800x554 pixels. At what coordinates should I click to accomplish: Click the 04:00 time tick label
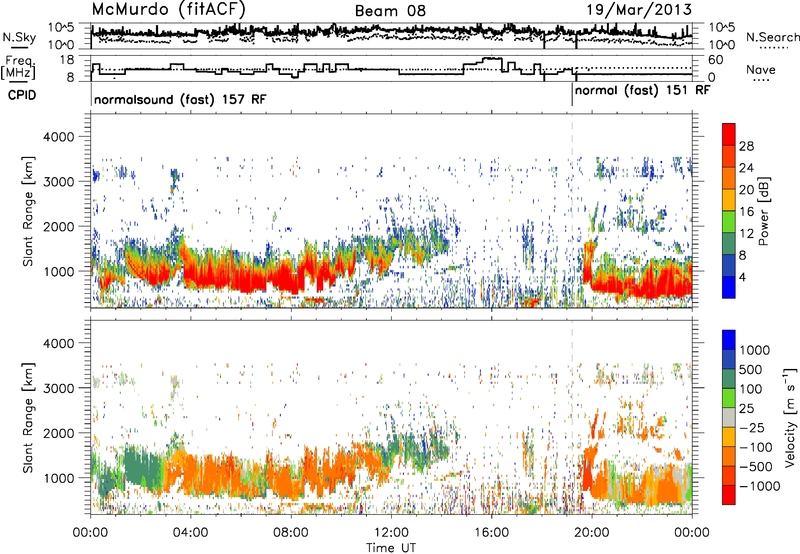pyautogui.click(x=190, y=533)
